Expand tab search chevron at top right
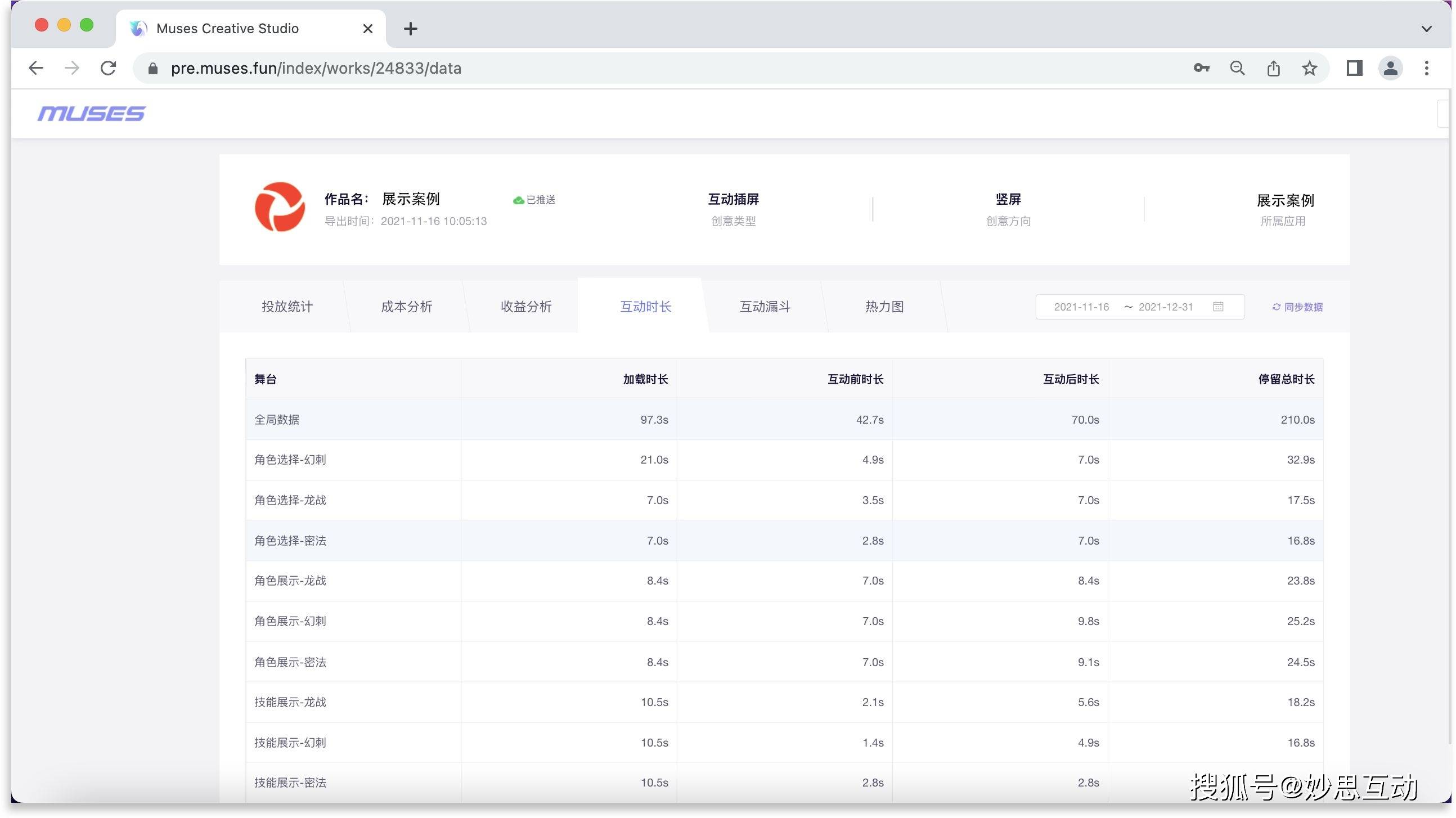This screenshot has width=1456, height=818. [x=1427, y=29]
